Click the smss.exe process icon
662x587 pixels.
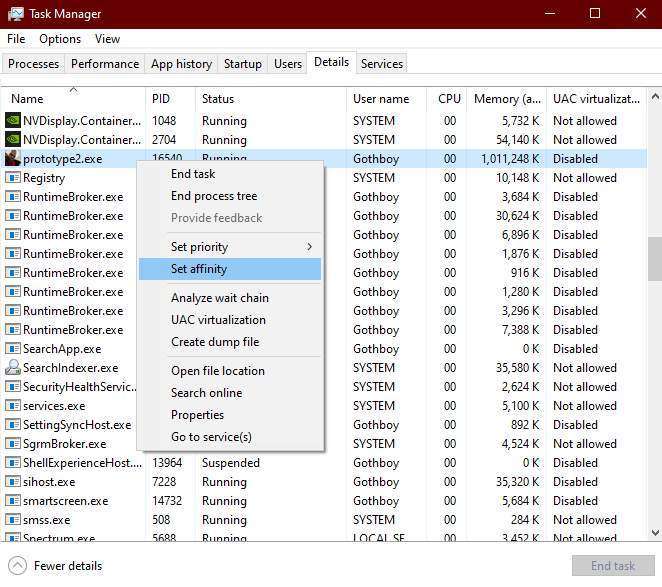pos(13,520)
